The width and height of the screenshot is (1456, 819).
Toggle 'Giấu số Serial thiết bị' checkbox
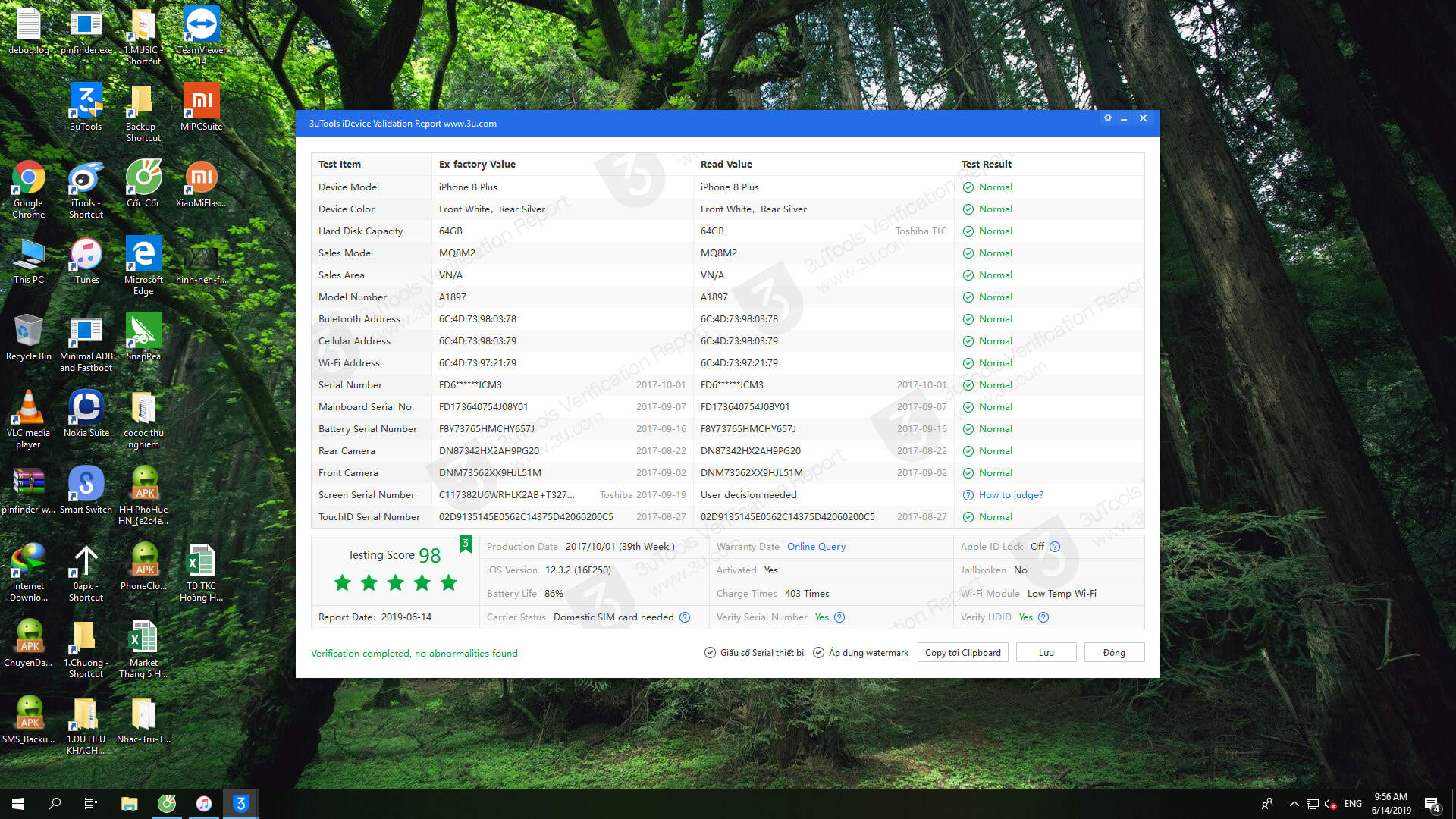point(710,653)
